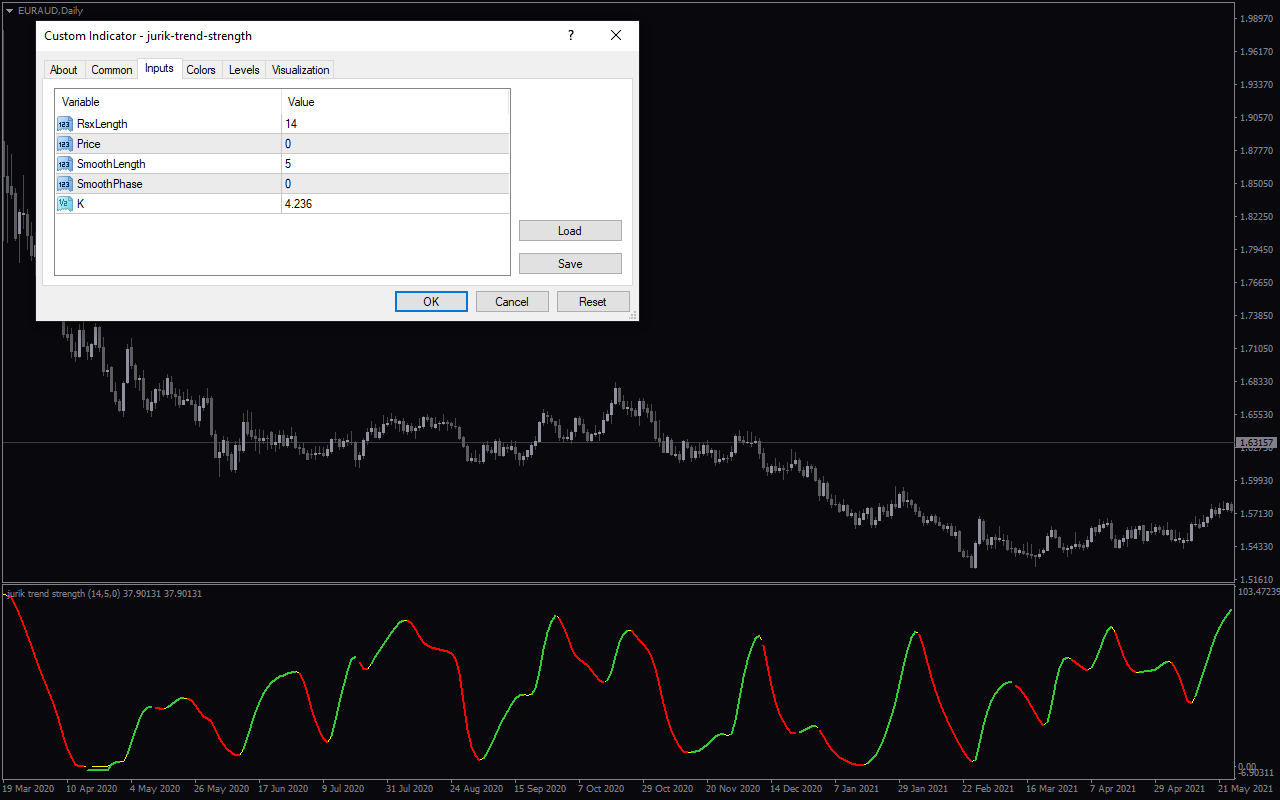Click the Load button
The image size is (1280, 800).
click(x=570, y=231)
